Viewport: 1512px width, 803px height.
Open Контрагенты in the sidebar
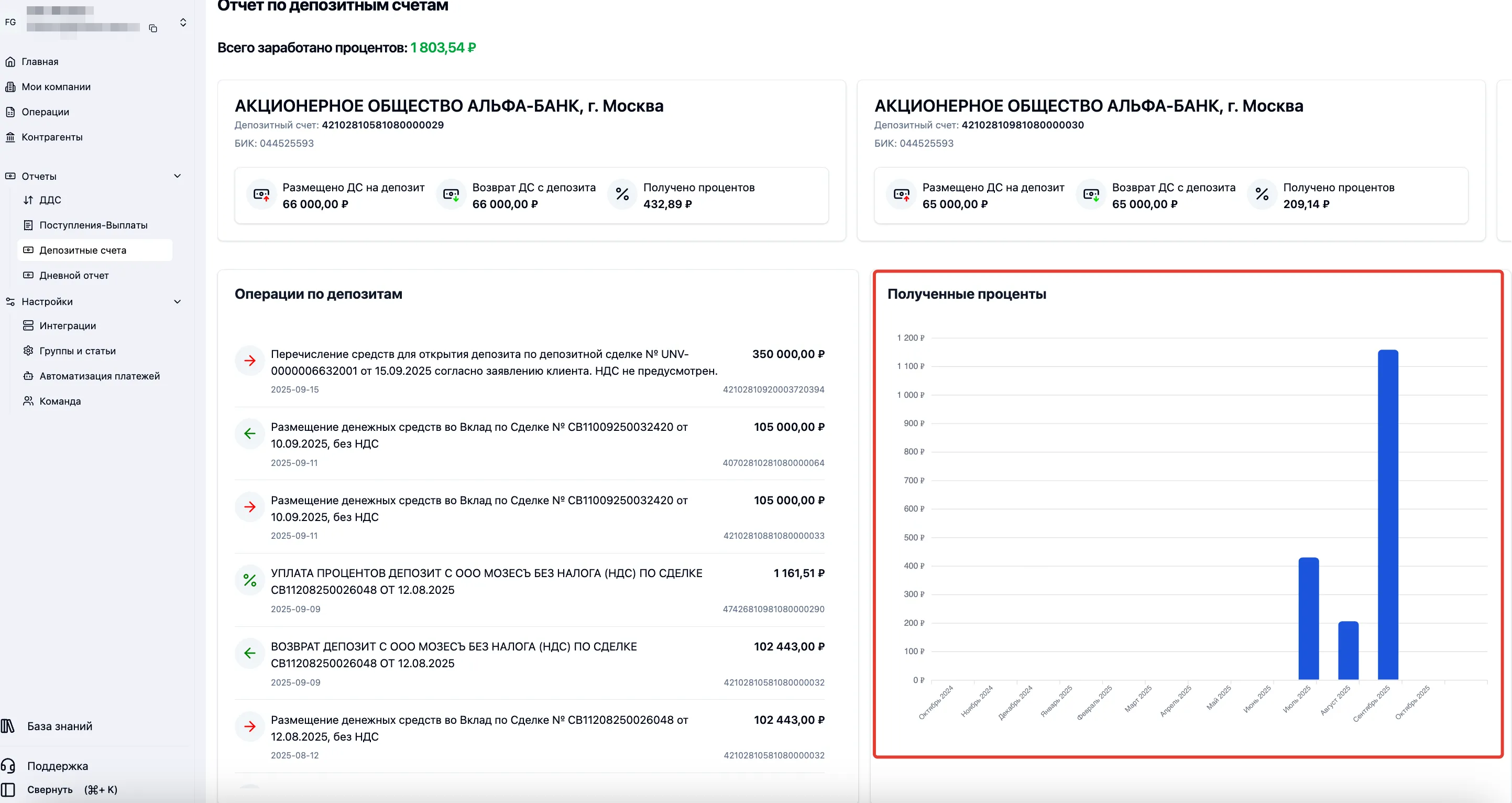pos(52,137)
